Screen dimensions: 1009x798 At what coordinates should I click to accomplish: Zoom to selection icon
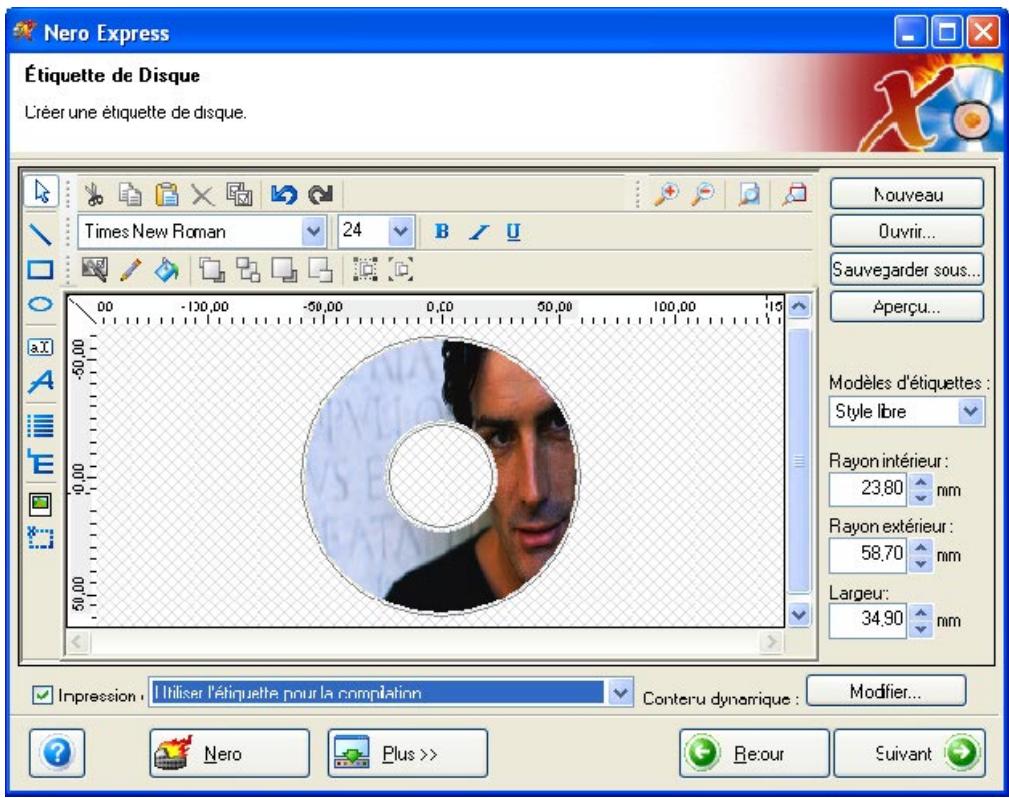point(795,194)
